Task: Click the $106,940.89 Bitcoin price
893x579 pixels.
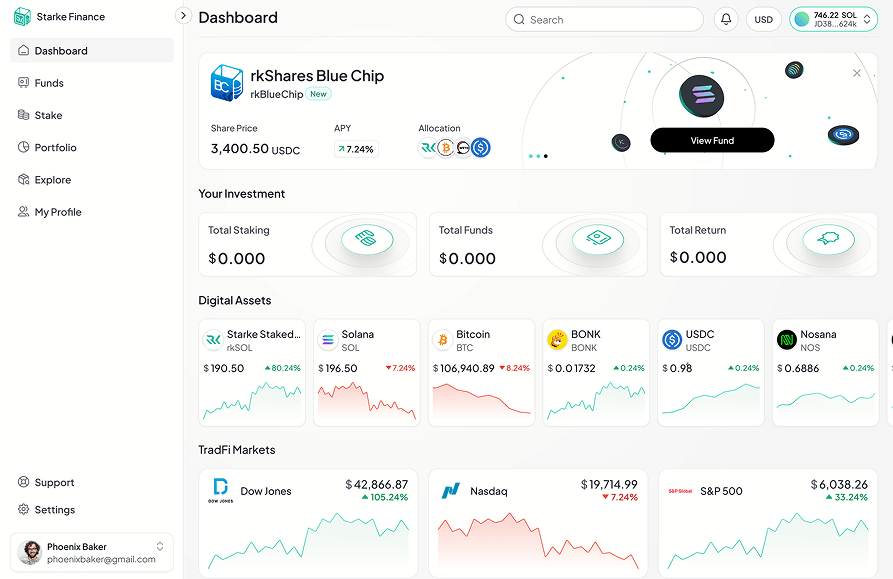Action: [x=464, y=368]
